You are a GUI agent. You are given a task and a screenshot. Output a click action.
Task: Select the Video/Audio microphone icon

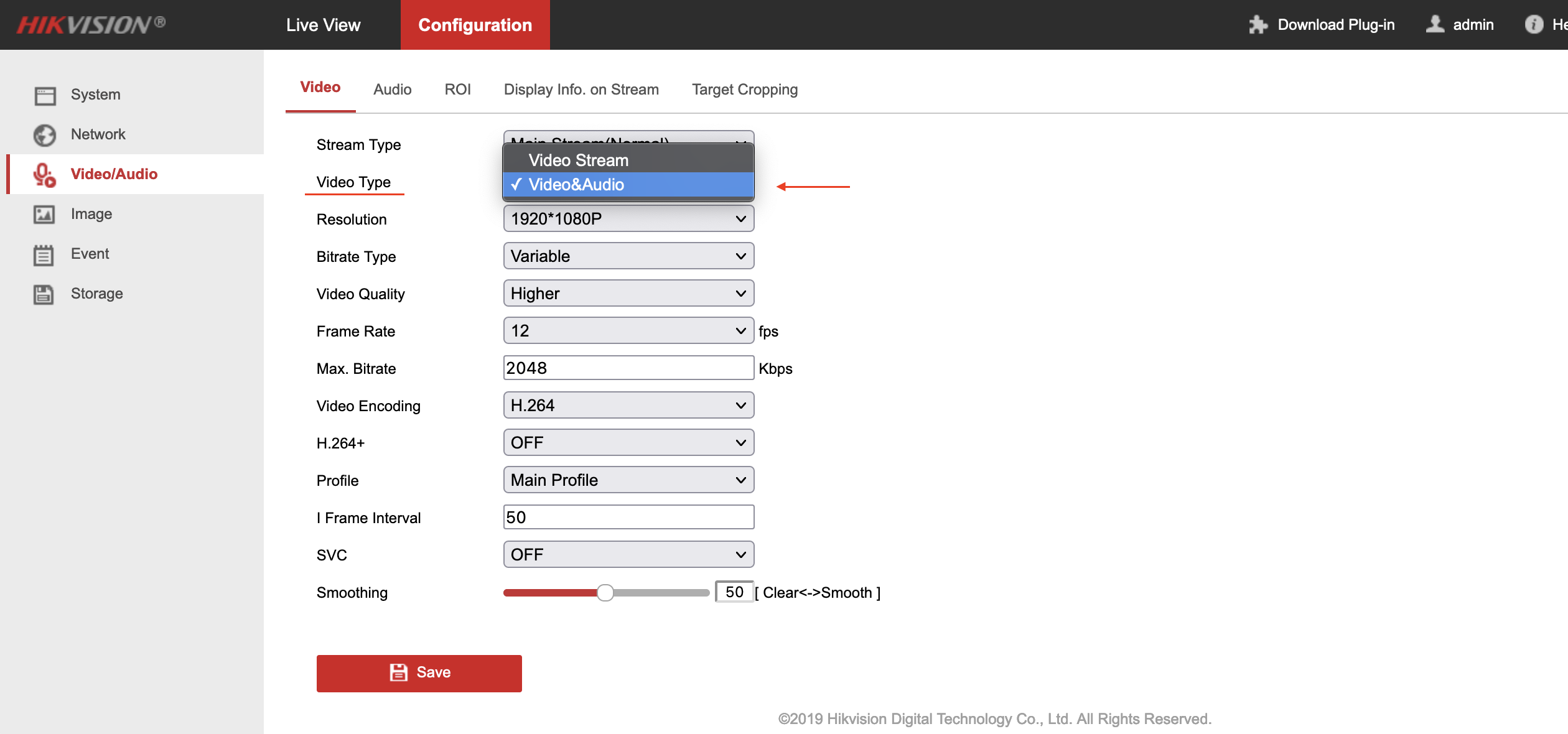click(44, 174)
